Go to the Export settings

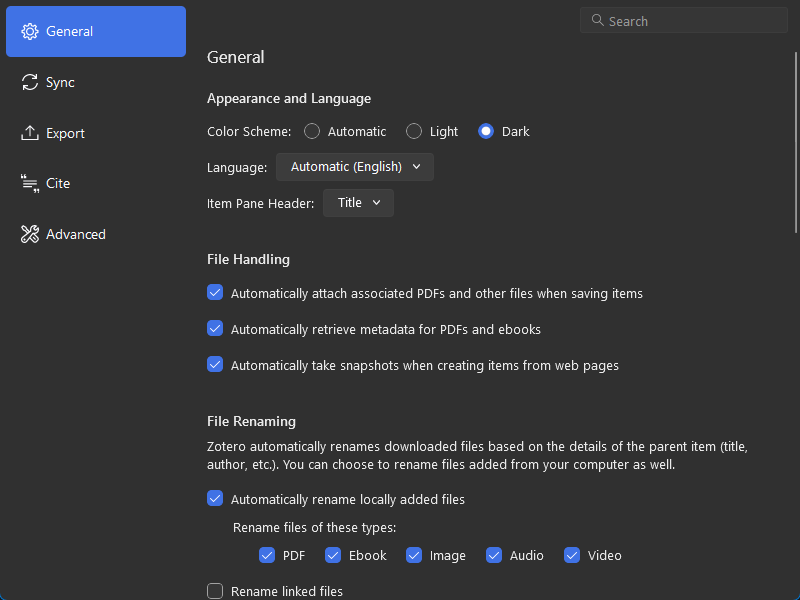[x=96, y=133]
